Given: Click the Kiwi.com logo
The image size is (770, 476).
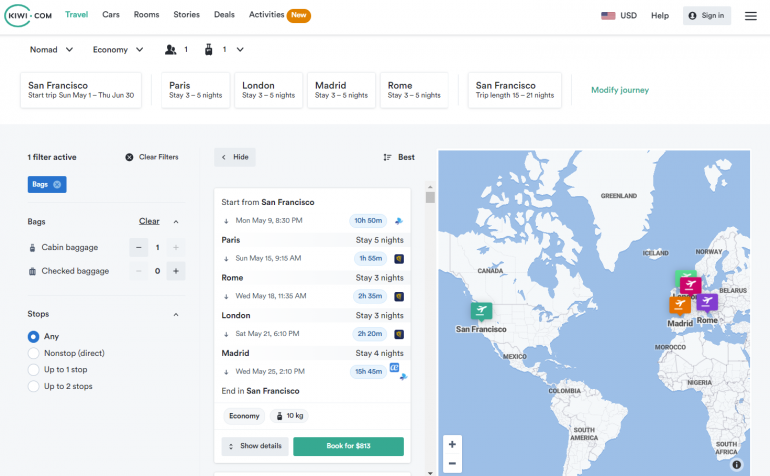Looking at the screenshot, I should (29, 15).
